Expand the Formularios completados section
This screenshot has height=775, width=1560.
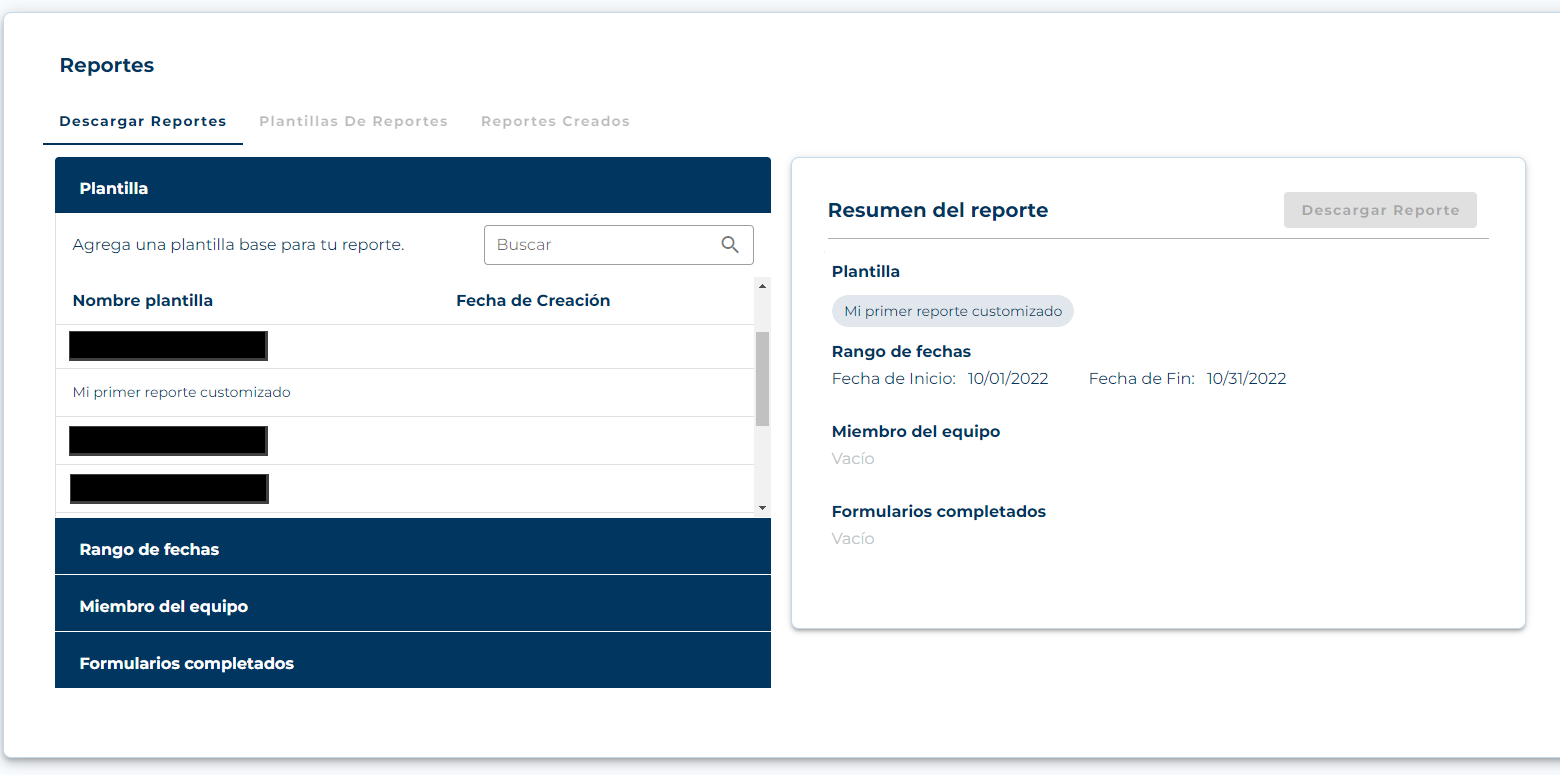tap(413, 660)
